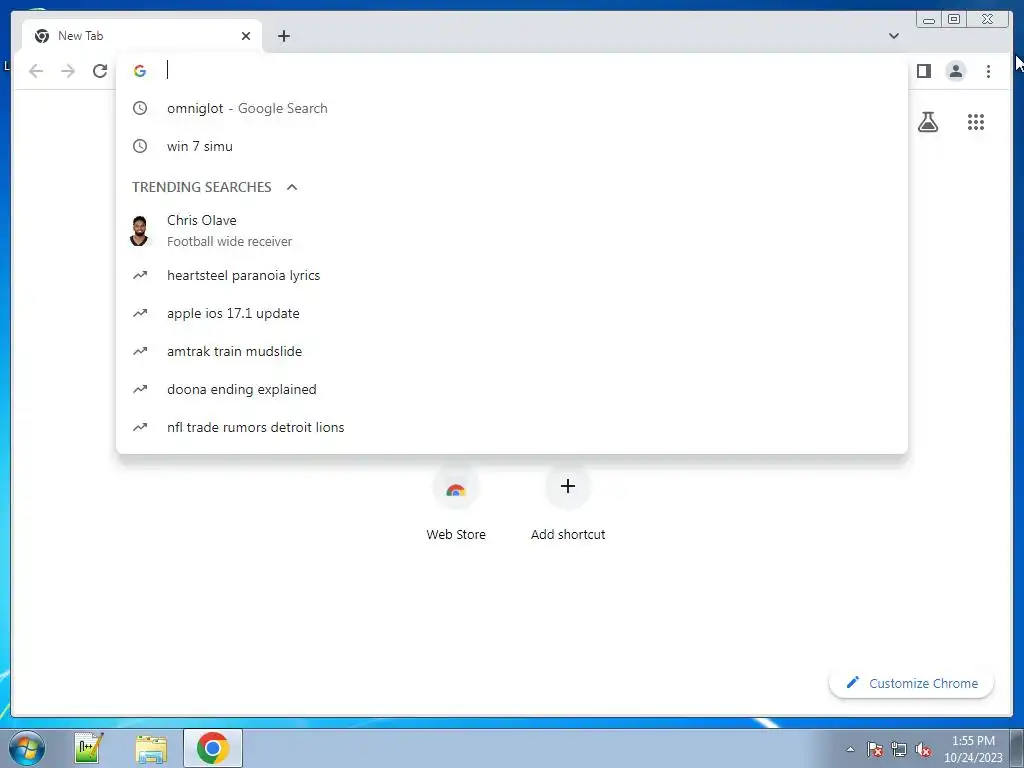Screen dimensions: 1024x768
Task: Open a new tab with plus button
Action: [x=283, y=36]
